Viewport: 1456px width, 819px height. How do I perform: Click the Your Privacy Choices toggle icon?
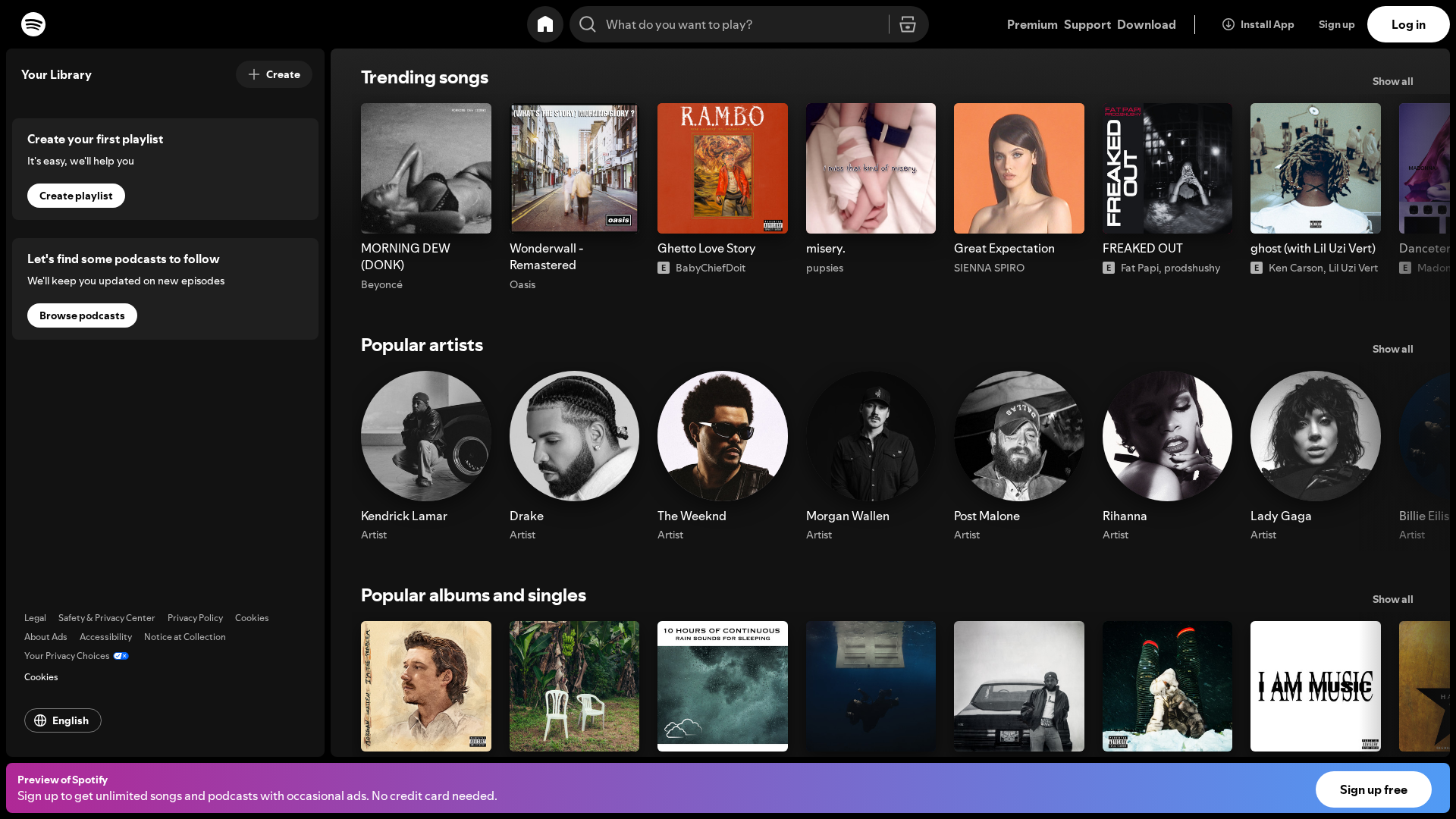click(x=121, y=656)
